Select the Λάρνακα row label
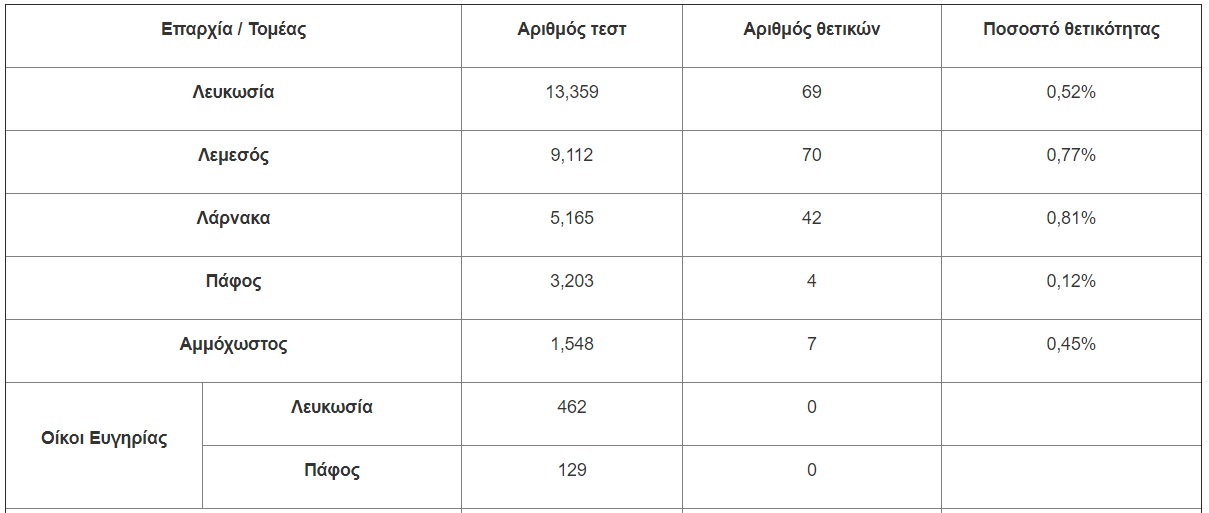 click(x=233, y=218)
